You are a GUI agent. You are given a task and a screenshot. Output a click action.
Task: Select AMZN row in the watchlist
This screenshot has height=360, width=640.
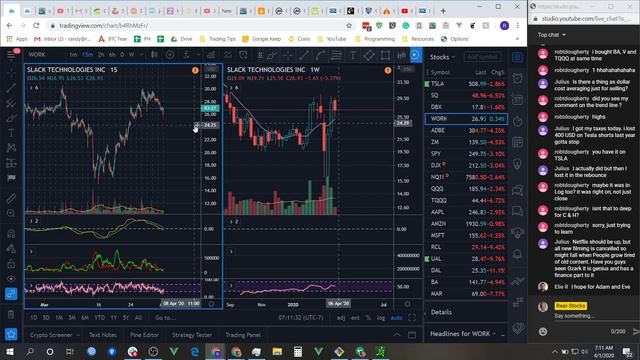point(466,224)
